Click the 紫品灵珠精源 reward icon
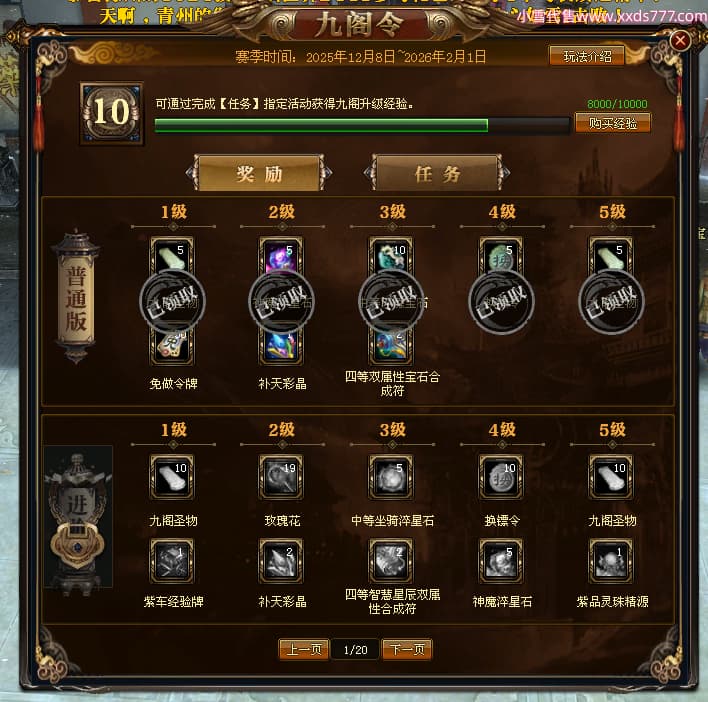 pyautogui.click(x=611, y=561)
